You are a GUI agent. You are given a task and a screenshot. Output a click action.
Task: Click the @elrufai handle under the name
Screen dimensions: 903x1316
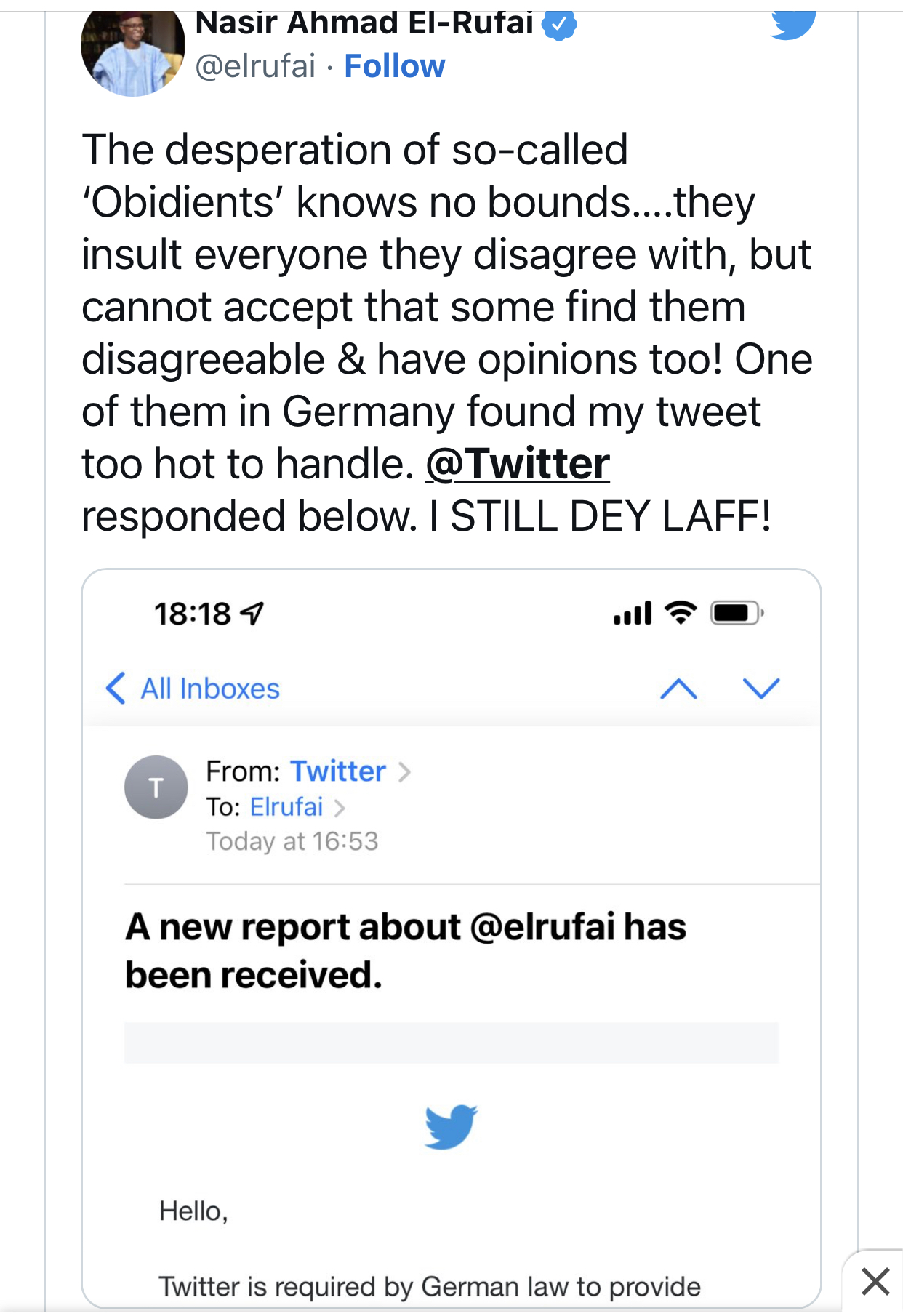pyautogui.click(x=254, y=65)
